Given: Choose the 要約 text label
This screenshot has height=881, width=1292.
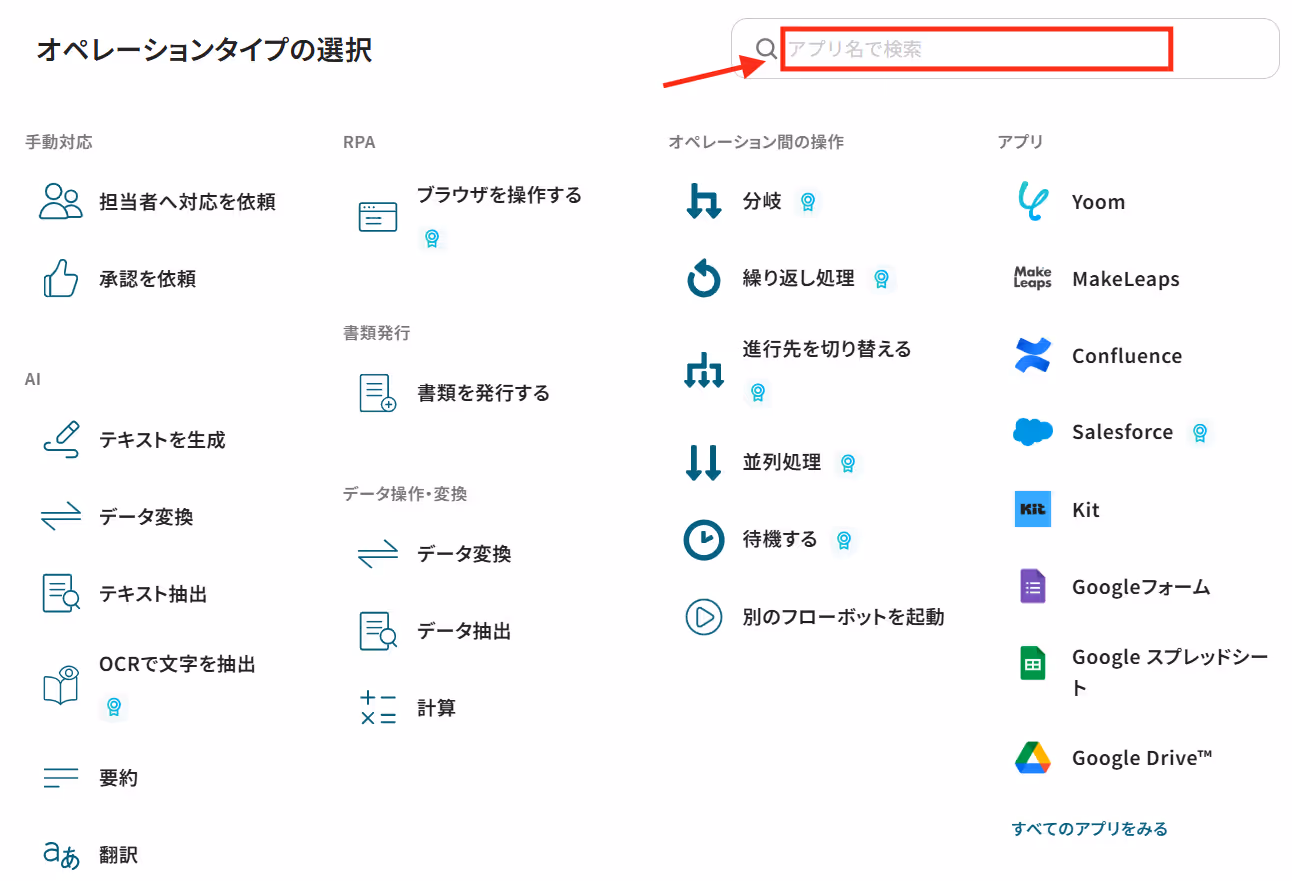Looking at the screenshot, I should point(119,777).
